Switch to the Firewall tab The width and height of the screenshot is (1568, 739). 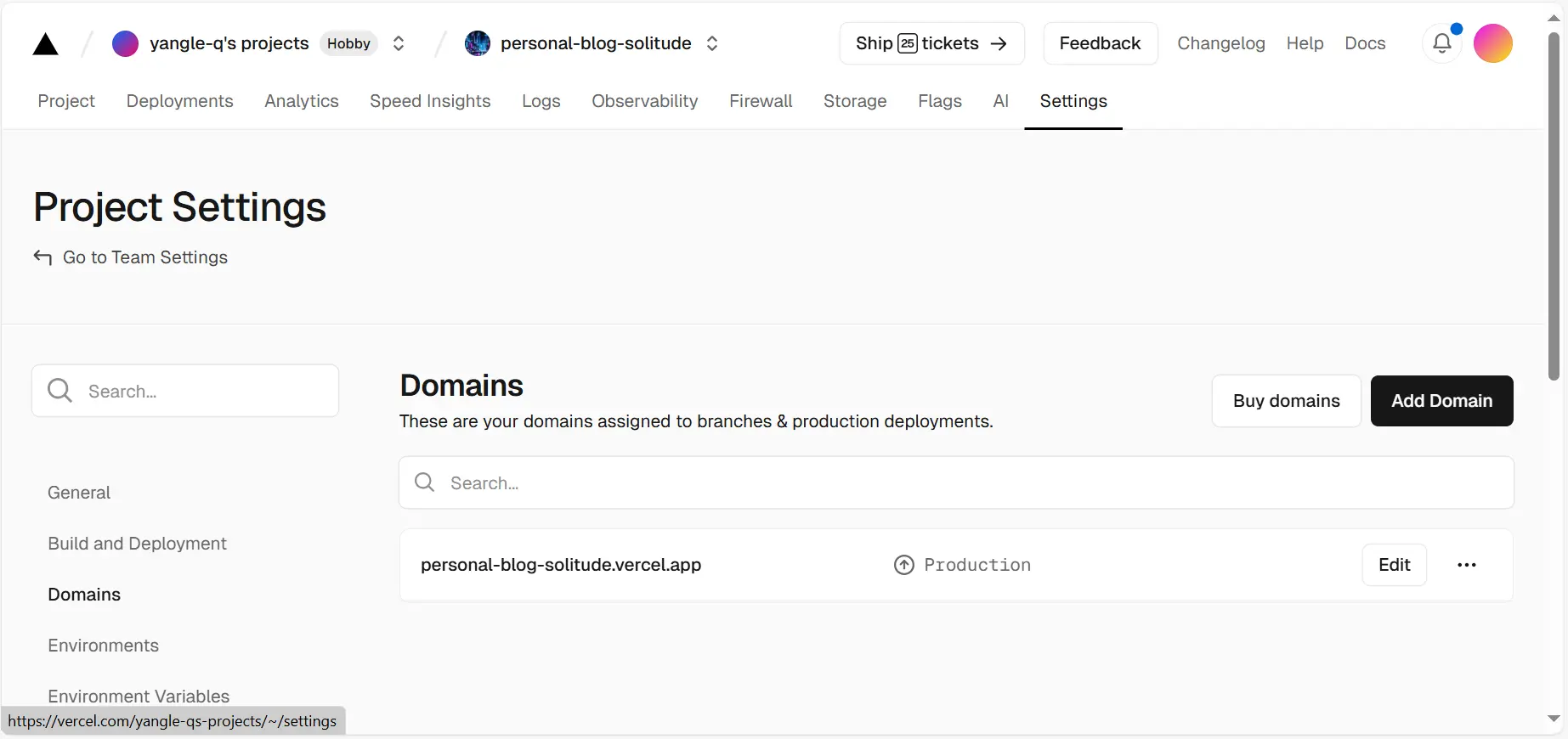(761, 101)
